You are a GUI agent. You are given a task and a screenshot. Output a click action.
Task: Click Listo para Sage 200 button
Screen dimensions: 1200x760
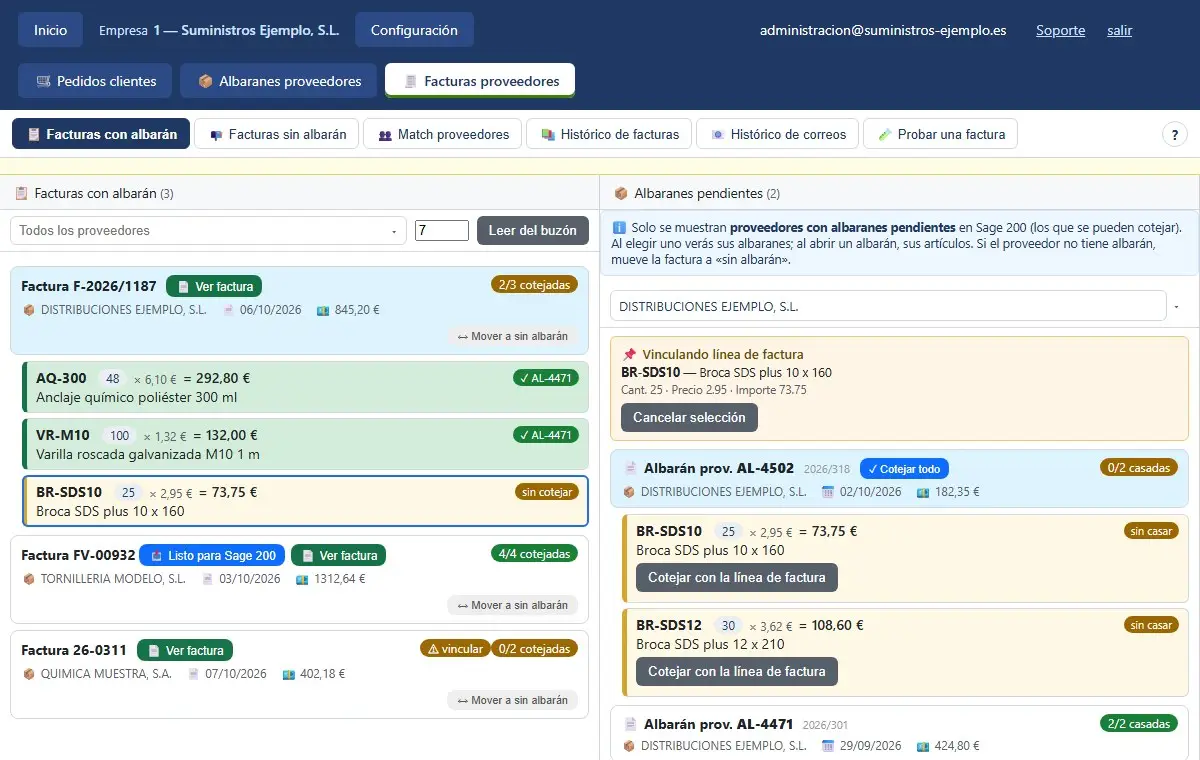212,555
